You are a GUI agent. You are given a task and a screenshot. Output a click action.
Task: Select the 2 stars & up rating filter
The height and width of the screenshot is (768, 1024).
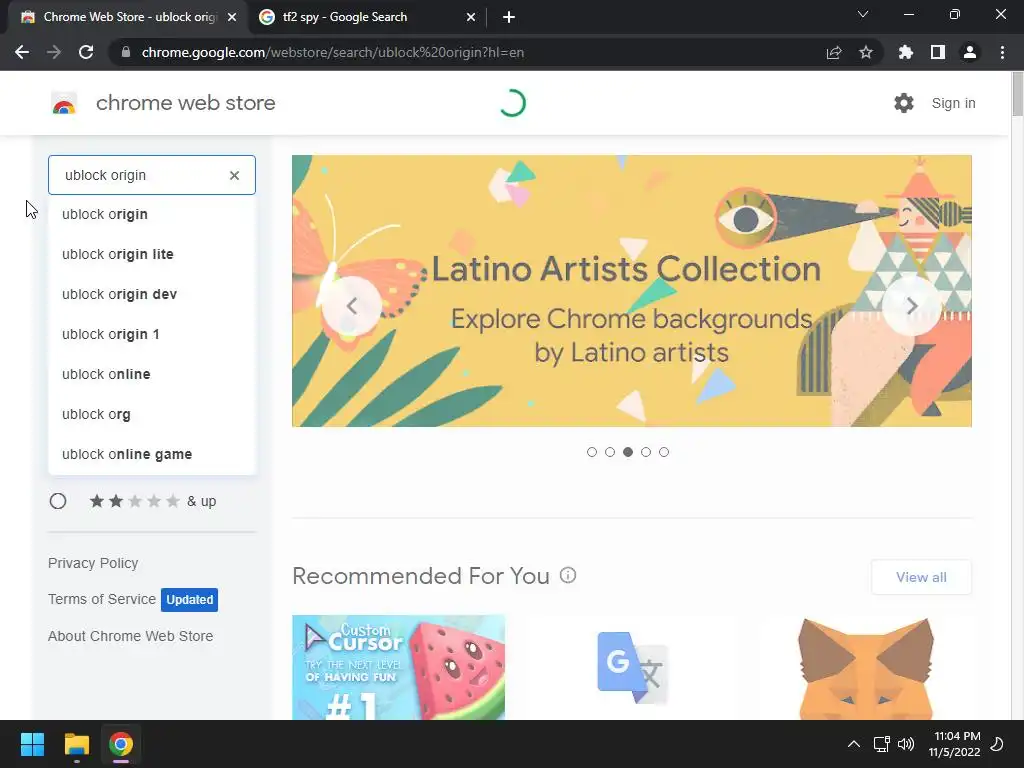[58, 501]
